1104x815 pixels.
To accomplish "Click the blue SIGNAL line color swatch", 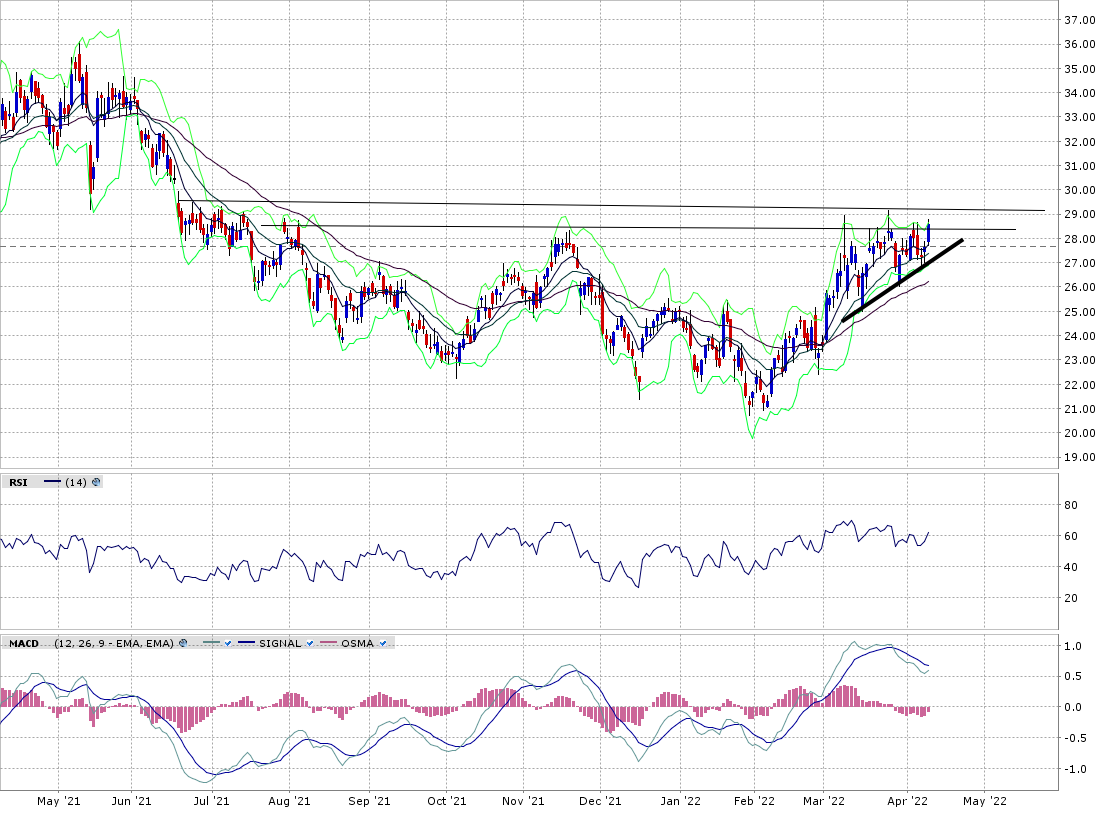I will click(245, 643).
